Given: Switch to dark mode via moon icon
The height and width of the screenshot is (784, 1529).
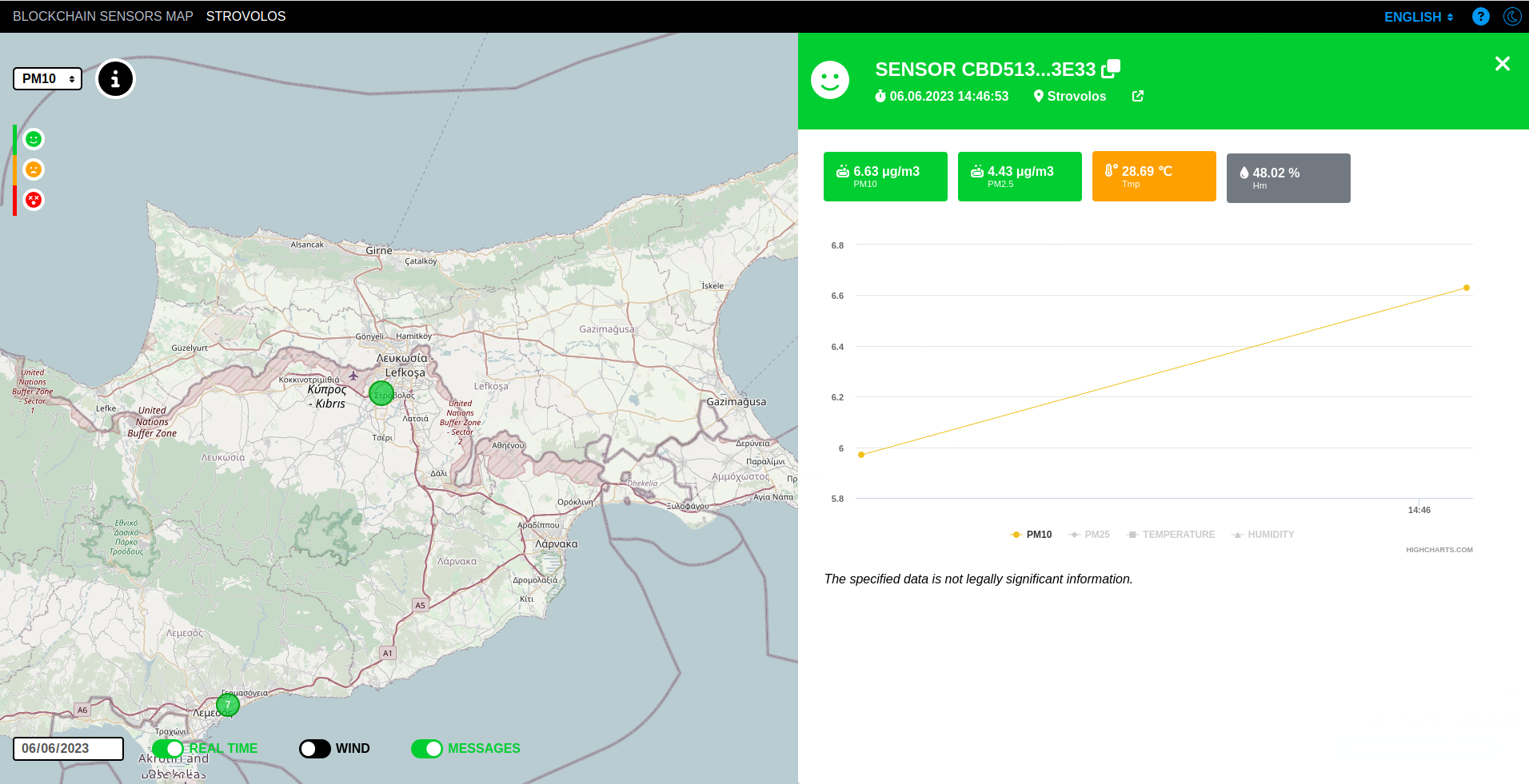Looking at the screenshot, I should click(x=1512, y=17).
